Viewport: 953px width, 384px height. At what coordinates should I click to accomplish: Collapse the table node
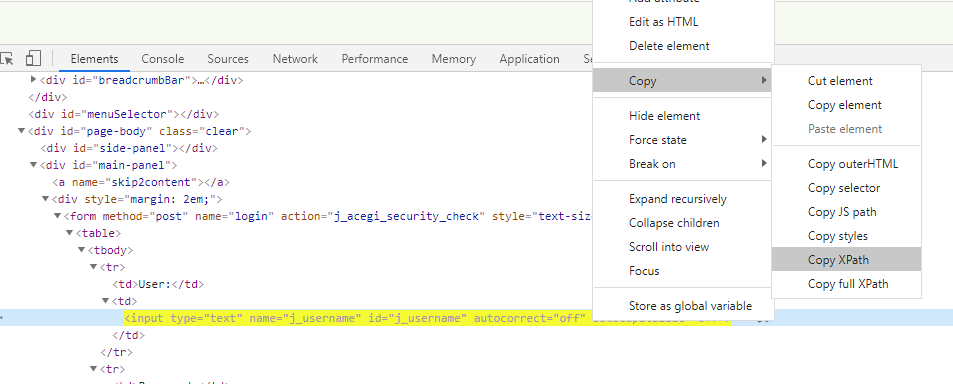tap(69, 233)
